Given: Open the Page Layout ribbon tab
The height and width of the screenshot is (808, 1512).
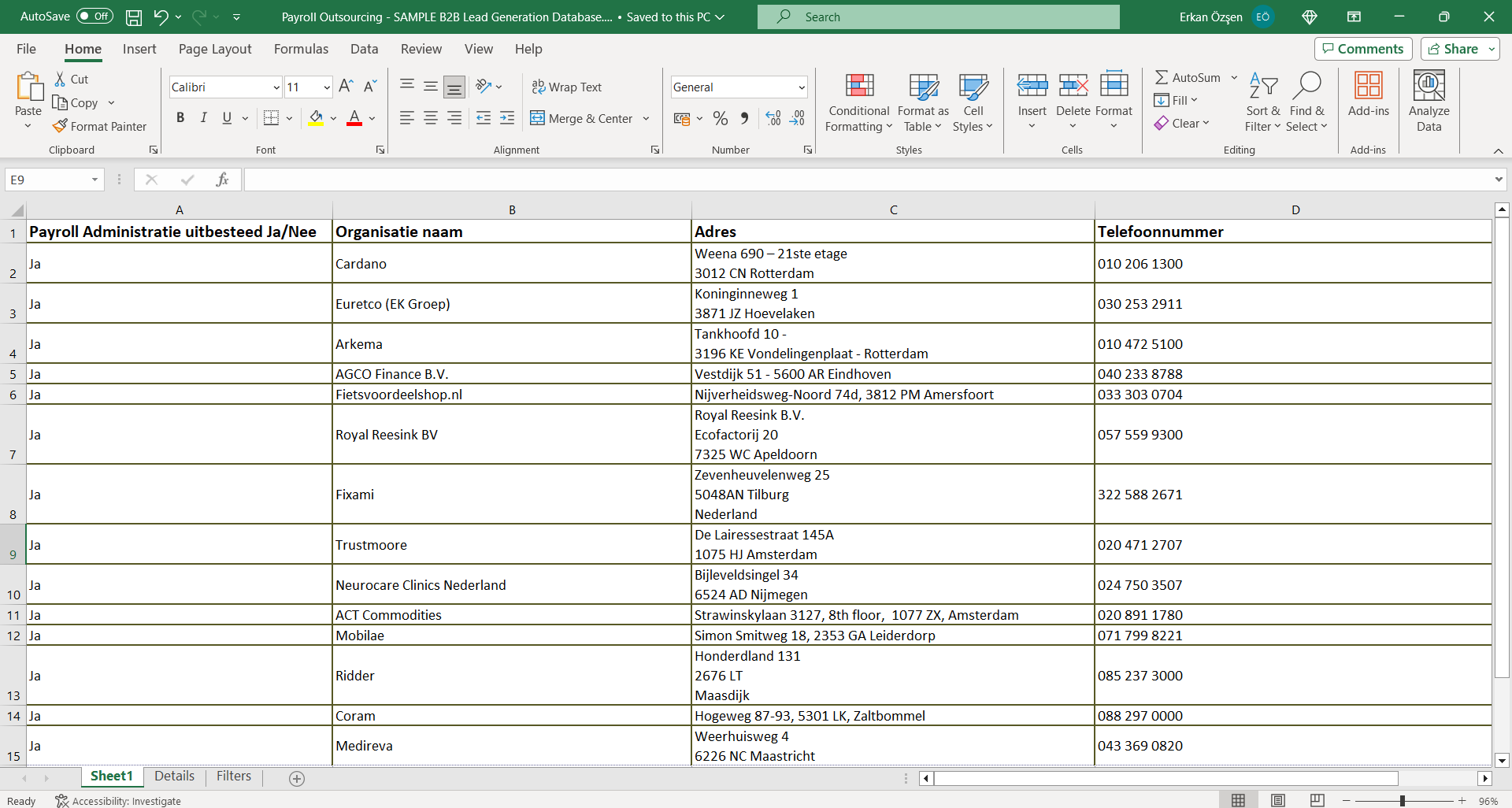Looking at the screenshot, I should tap(215, 49).
